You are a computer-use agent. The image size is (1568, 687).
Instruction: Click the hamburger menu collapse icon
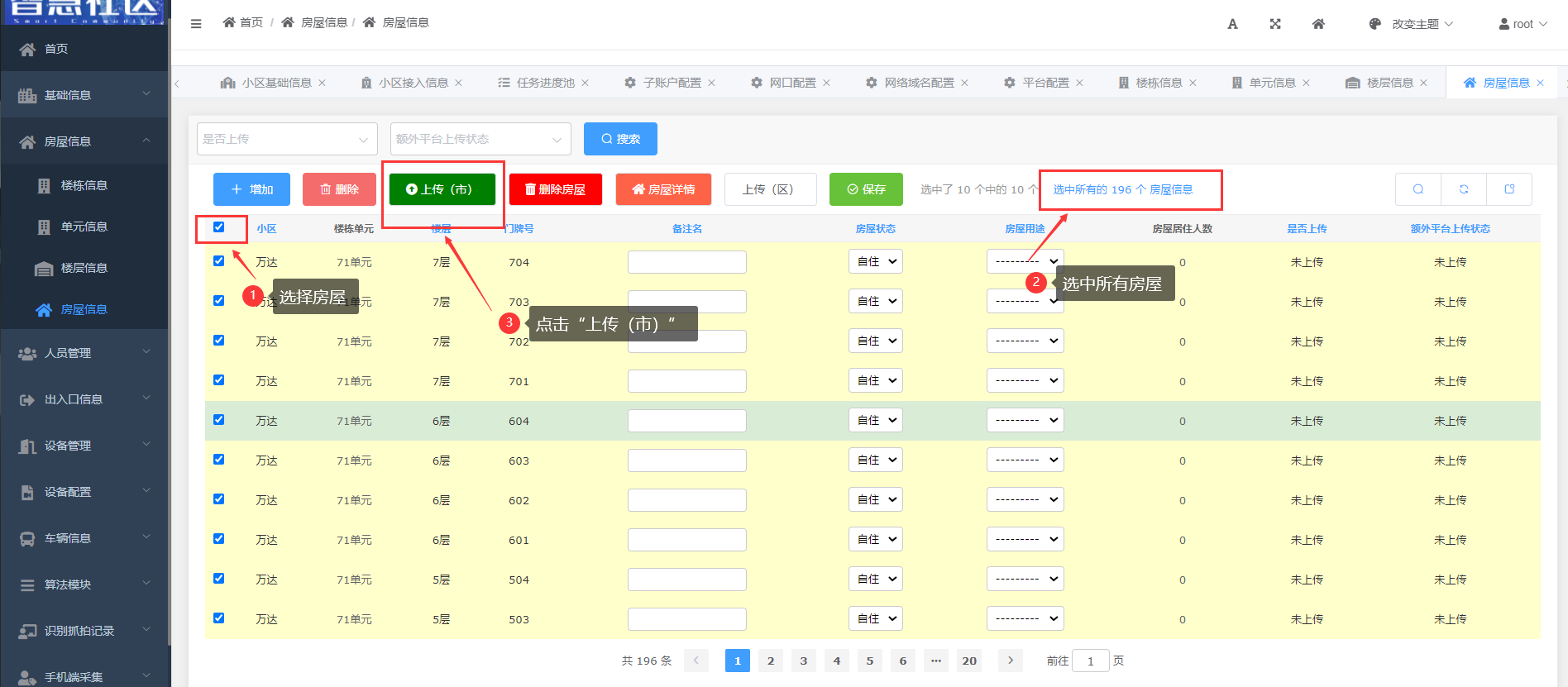tap(196, 24)
